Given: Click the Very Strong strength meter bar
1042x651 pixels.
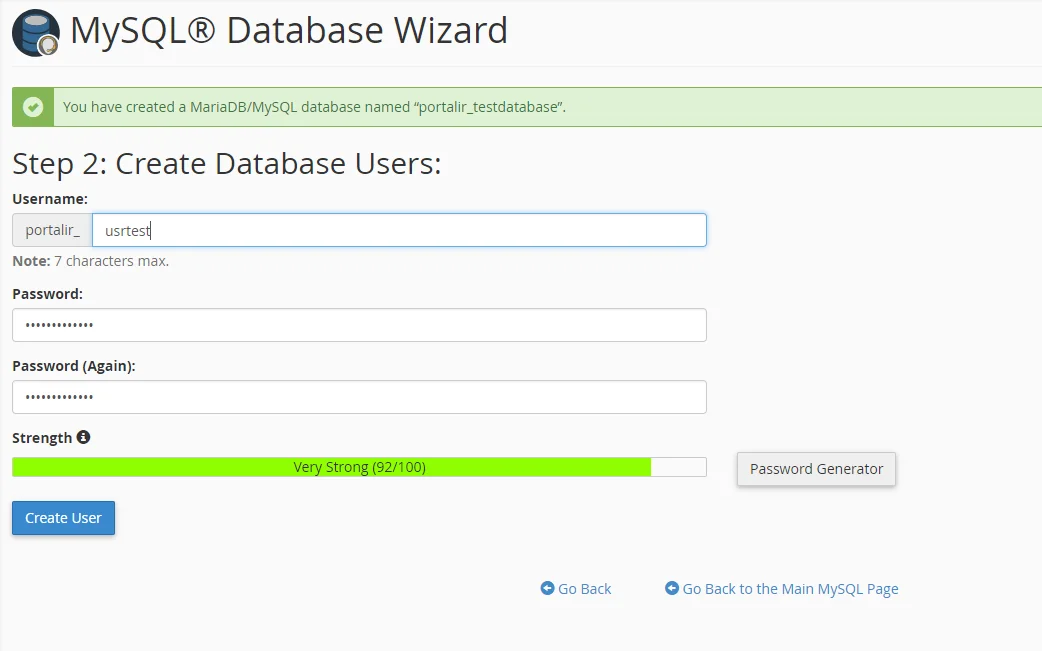Looking at the screenshot, I should [359, 467].
